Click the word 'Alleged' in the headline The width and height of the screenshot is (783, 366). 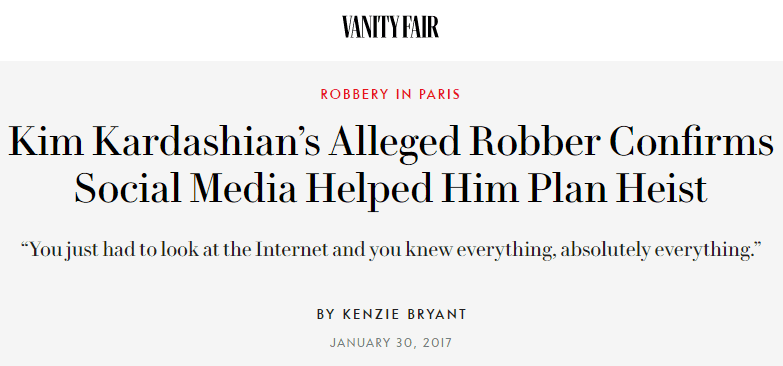pyautogui.click(x=394, y=143)
